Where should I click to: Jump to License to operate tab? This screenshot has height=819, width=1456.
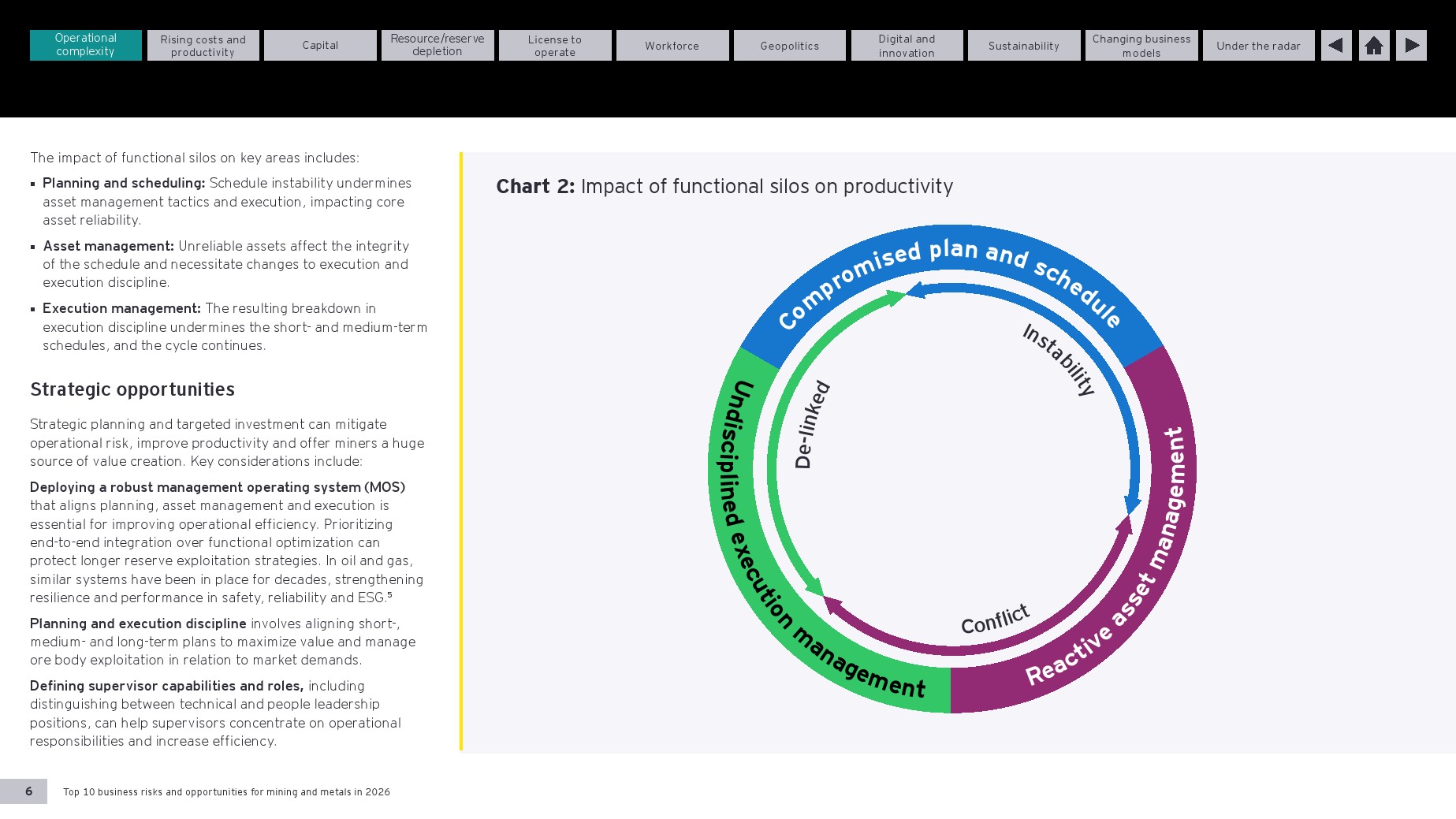click(555, 46)
